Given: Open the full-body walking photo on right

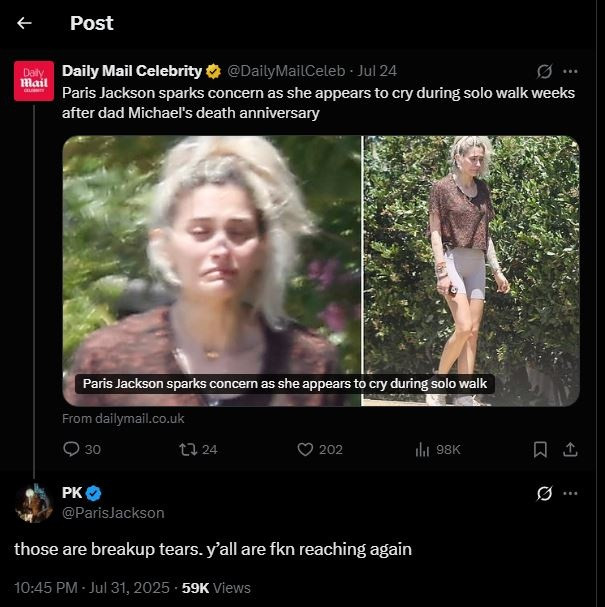Looking at the screenshot, I should click(471, 270).
